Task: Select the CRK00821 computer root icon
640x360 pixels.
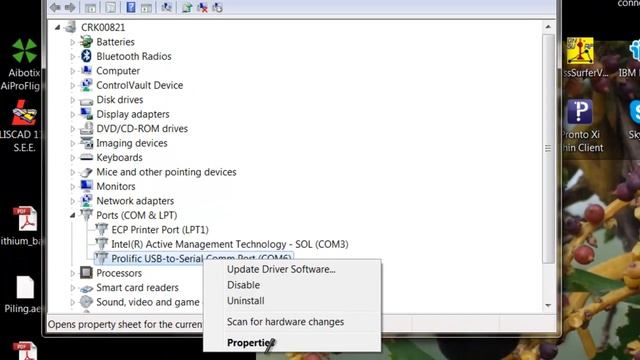Action: 71,27
